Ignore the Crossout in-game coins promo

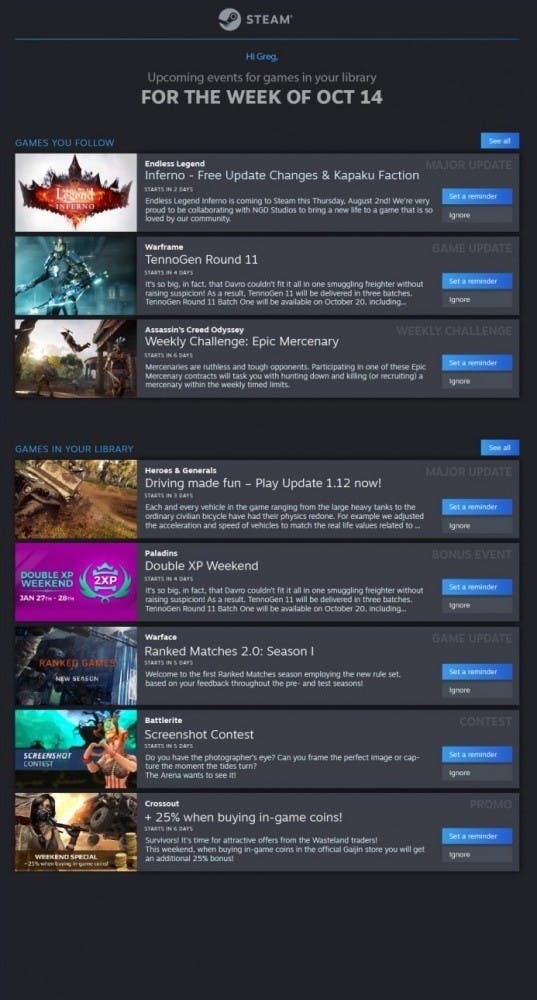pos(477,855)
